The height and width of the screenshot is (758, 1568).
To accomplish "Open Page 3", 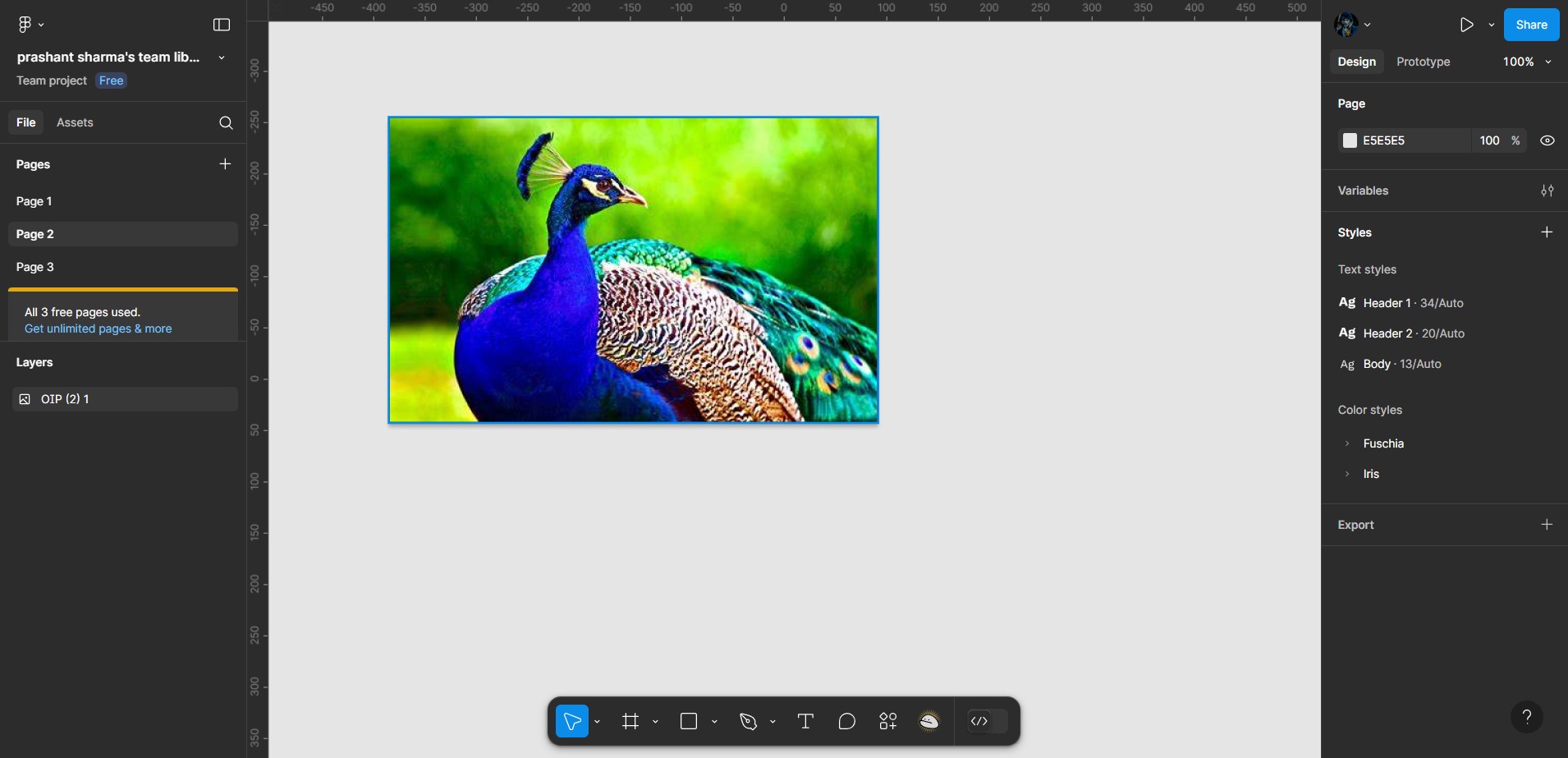I will pyautogui.click(x=123, y=267).
